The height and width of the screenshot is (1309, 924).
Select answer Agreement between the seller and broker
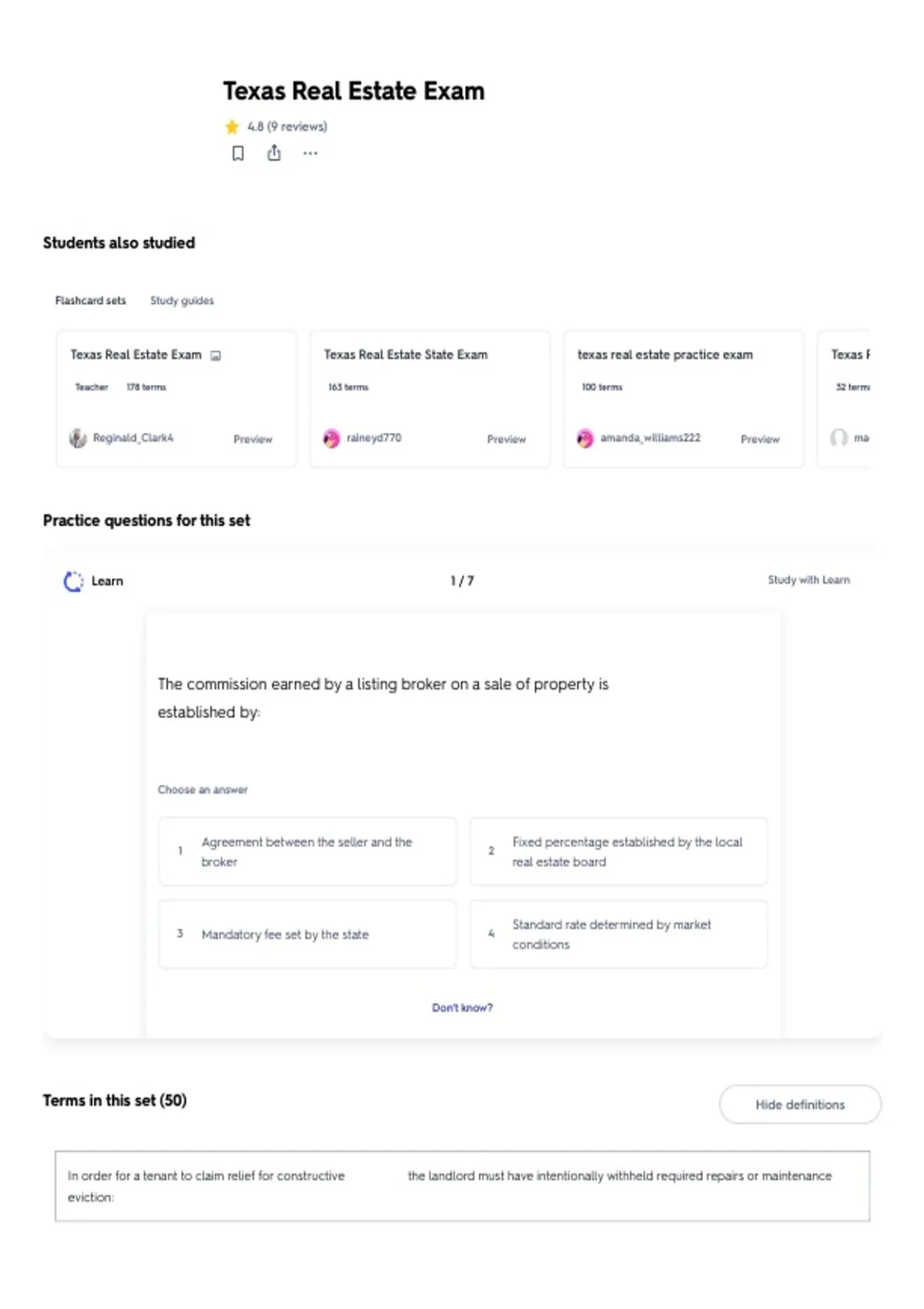pyautogui.click(x=307, y=852)
